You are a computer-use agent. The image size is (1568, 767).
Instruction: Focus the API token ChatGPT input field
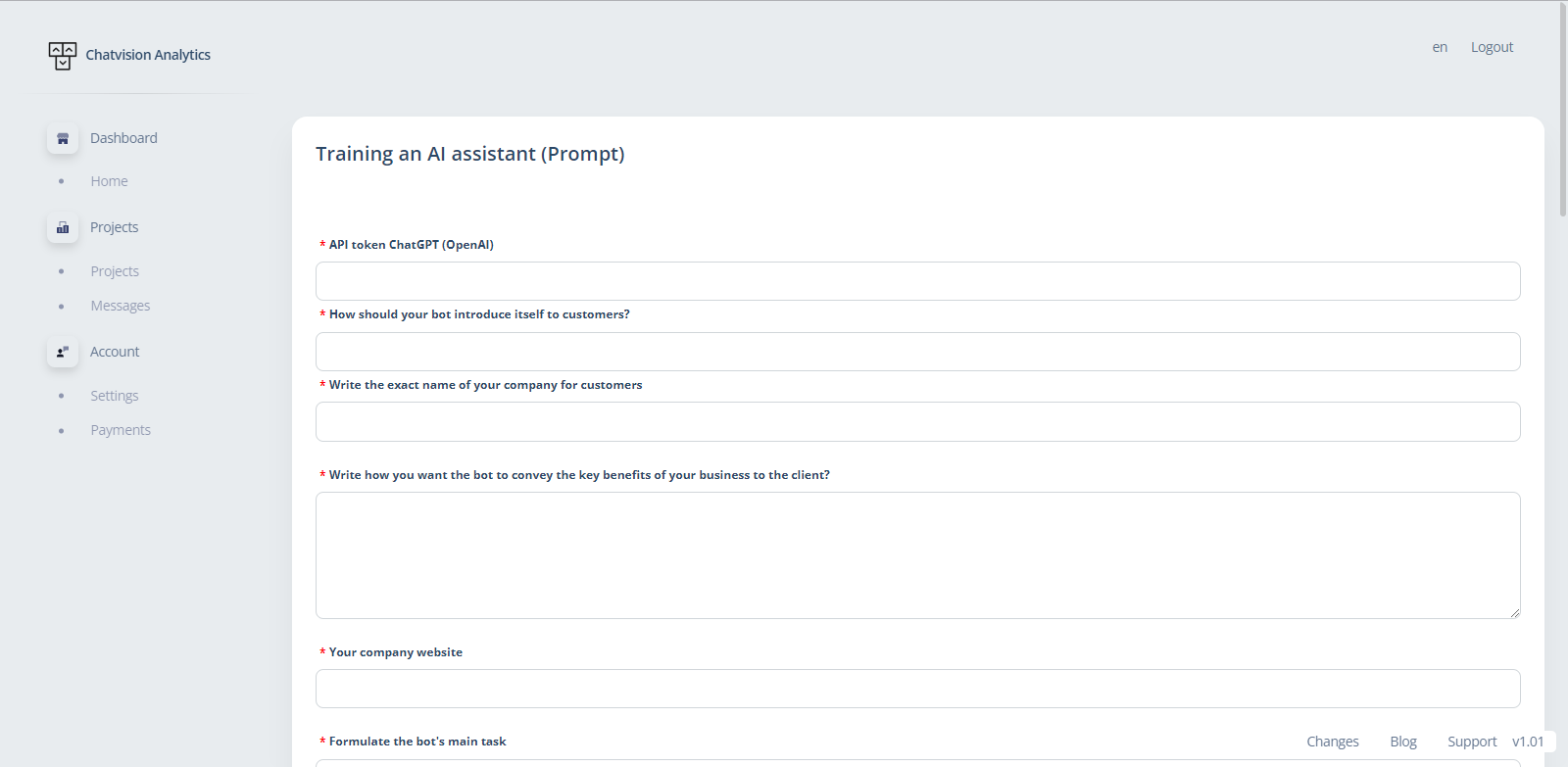(918, 281)
